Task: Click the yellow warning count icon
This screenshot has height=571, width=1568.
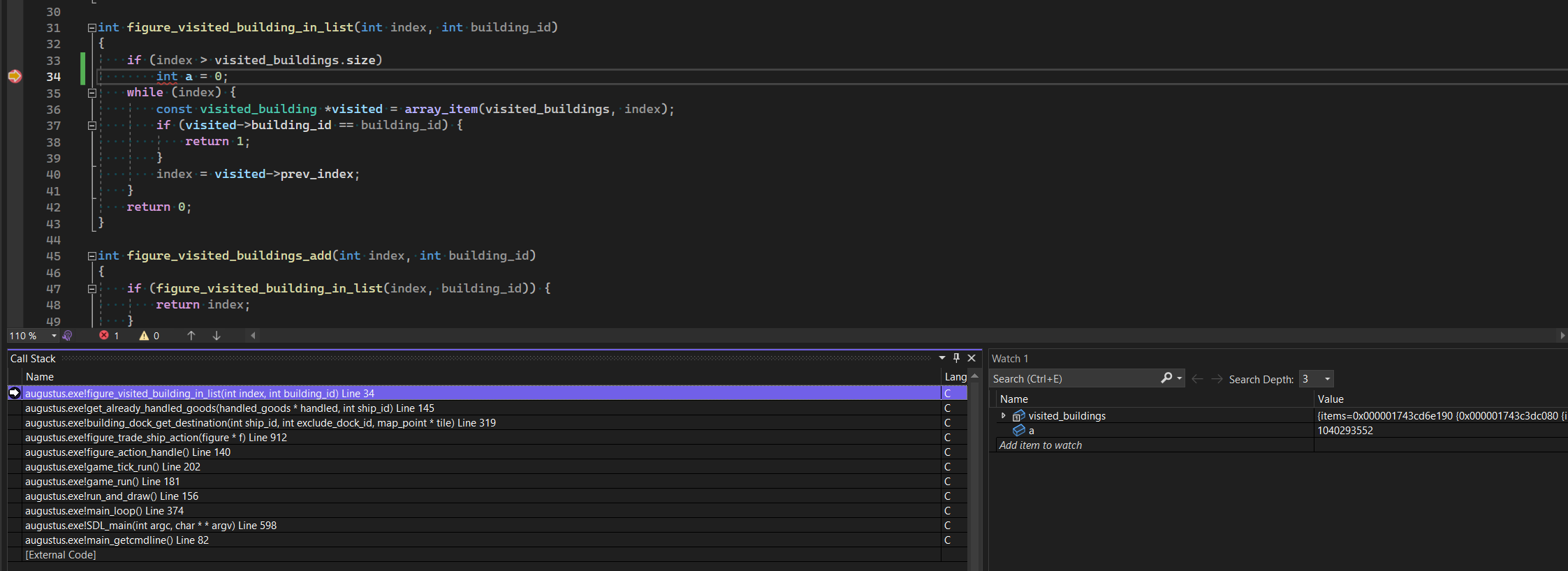Action: point(144,336)
